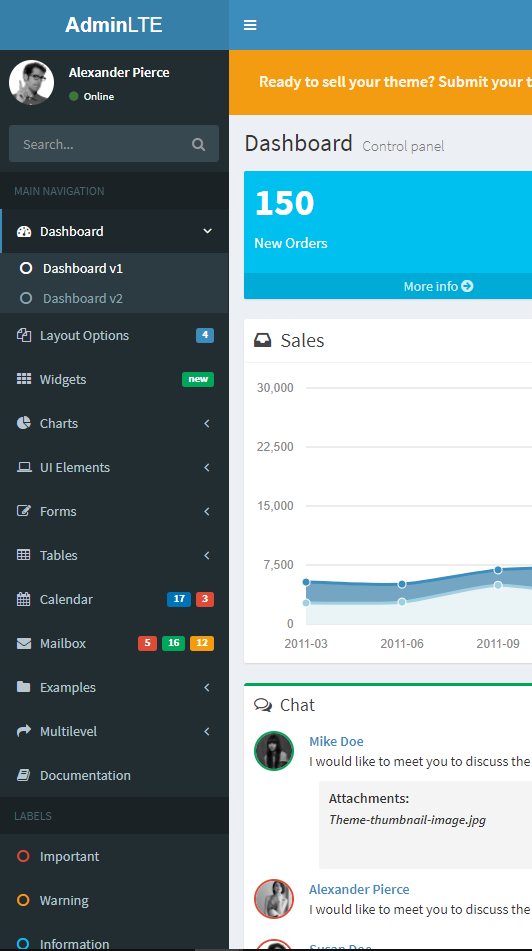Viewport: 532px width, 951px height.
Task: Click More info on New Orders
Action: pyautogui.click(x=388, y=286)
